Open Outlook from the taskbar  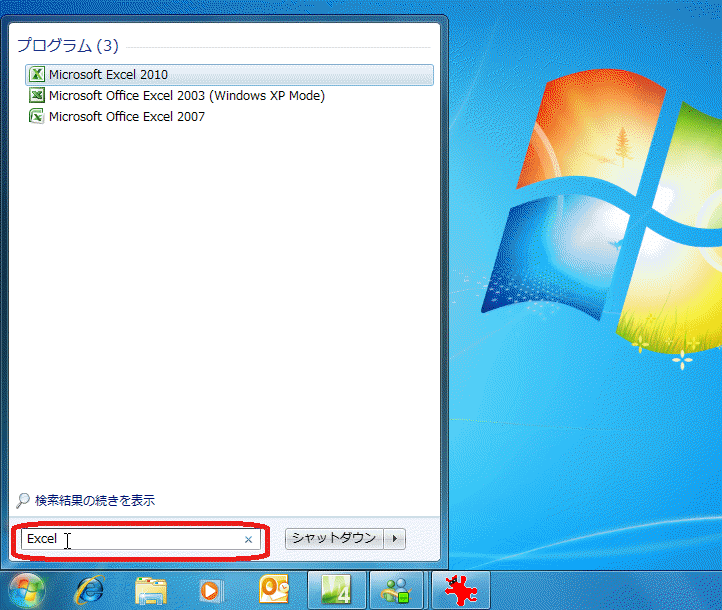[x=274, y=590]
